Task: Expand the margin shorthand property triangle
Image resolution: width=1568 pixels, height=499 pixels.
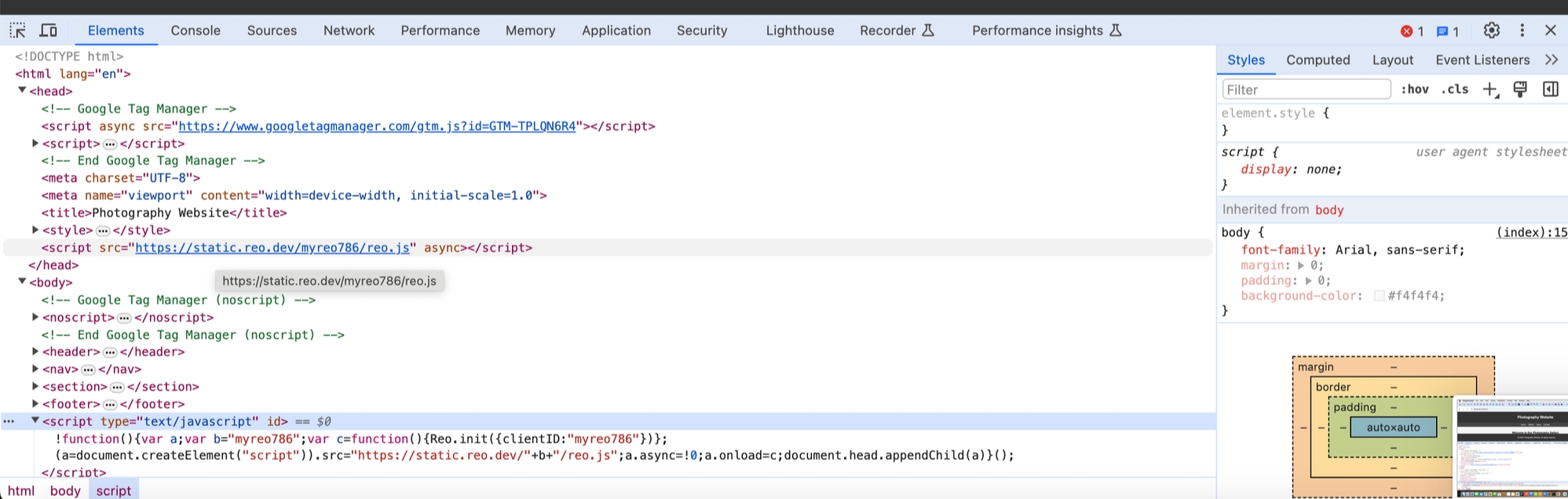Action: point(1301,266)
